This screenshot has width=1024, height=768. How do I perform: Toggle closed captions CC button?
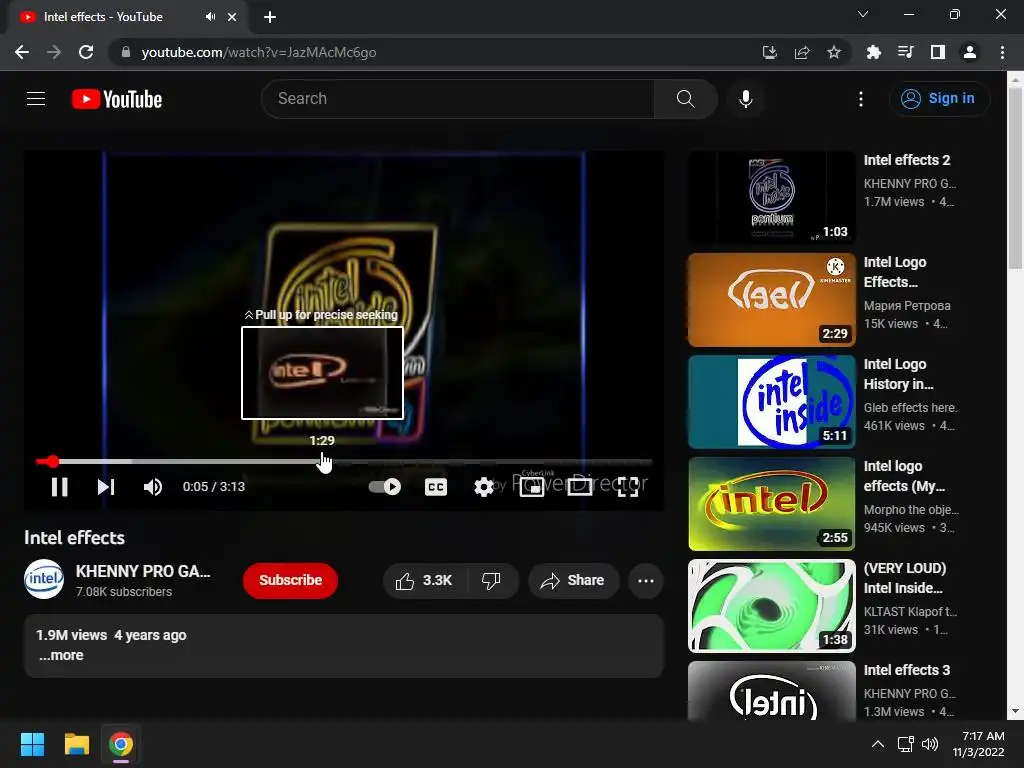click(436, 487)
